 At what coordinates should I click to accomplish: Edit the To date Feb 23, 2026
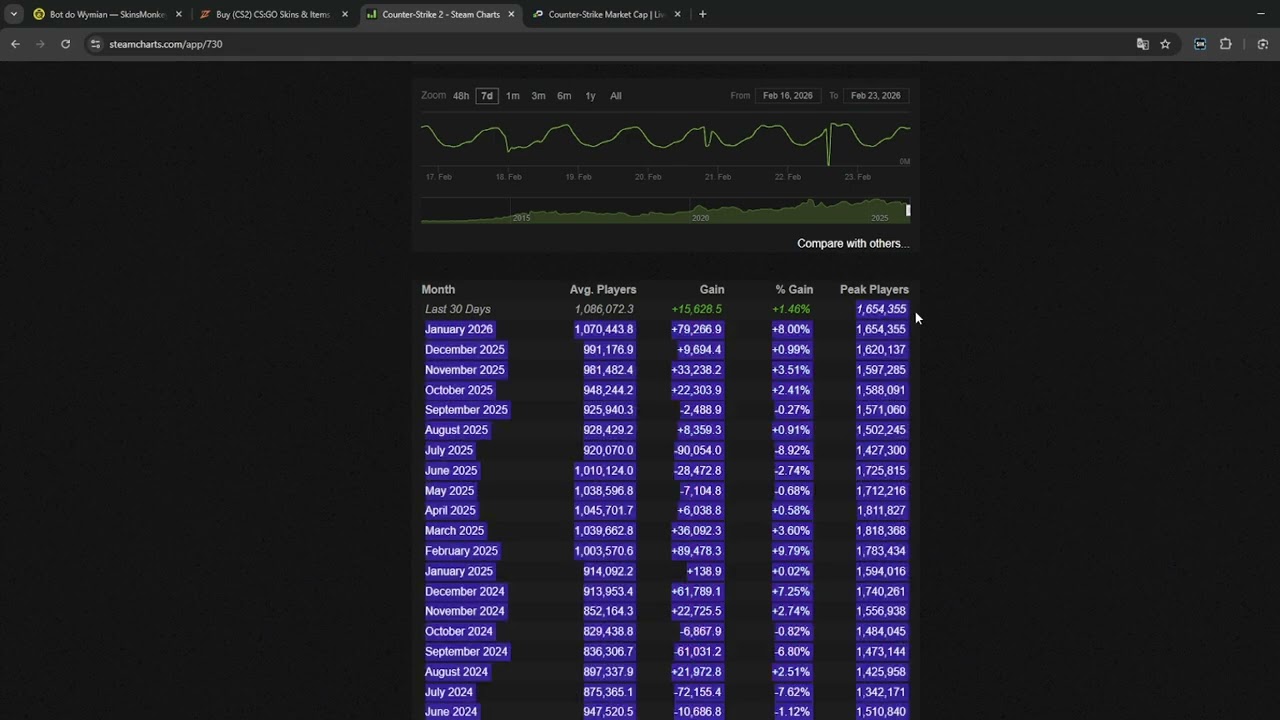[x=876, y=96]
